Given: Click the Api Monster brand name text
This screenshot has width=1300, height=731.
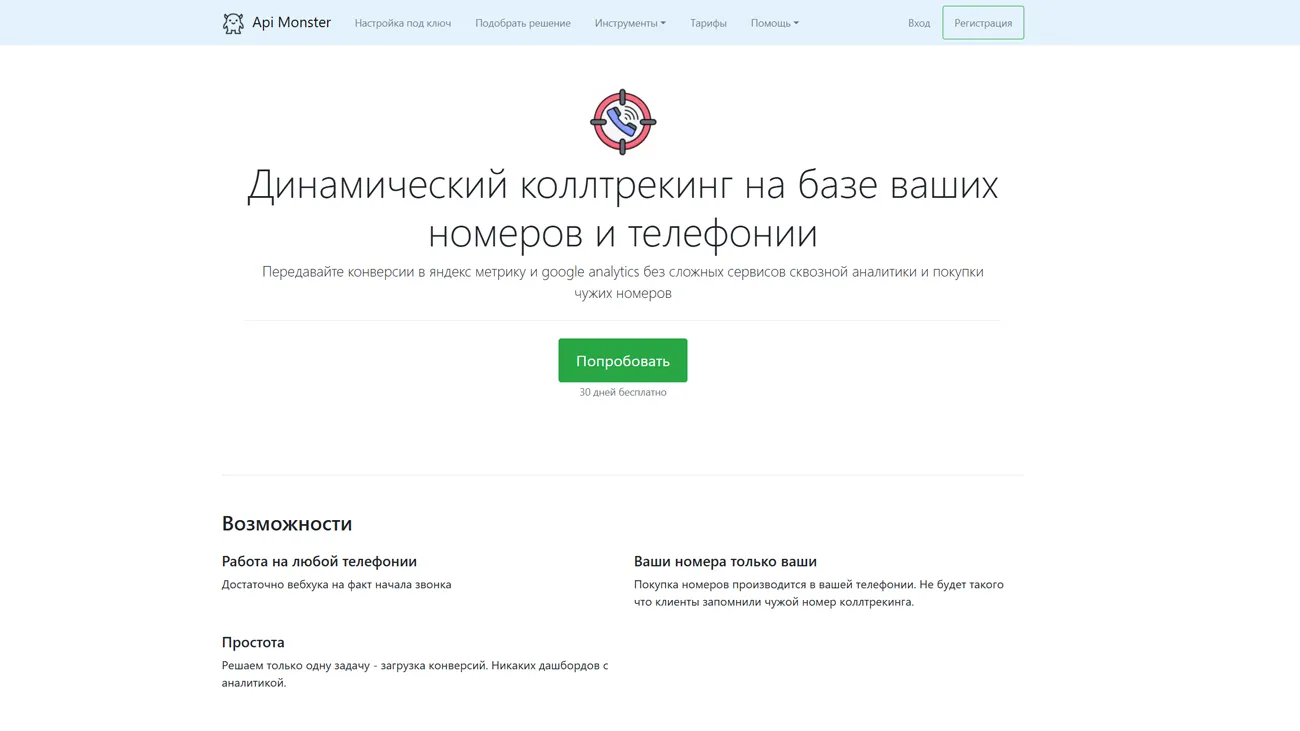Looking at the screenshot, I should click(291, 22).
